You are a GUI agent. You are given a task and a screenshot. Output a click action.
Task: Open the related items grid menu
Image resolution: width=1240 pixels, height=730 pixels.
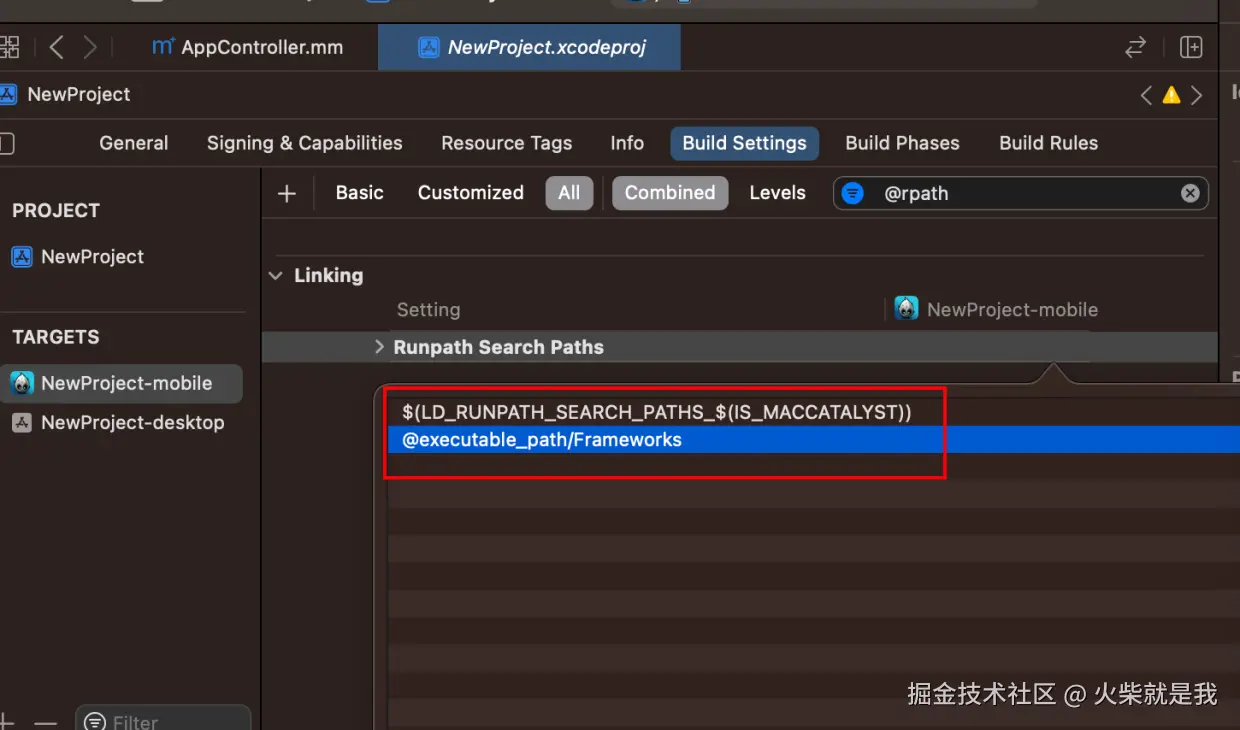point(9,47)
